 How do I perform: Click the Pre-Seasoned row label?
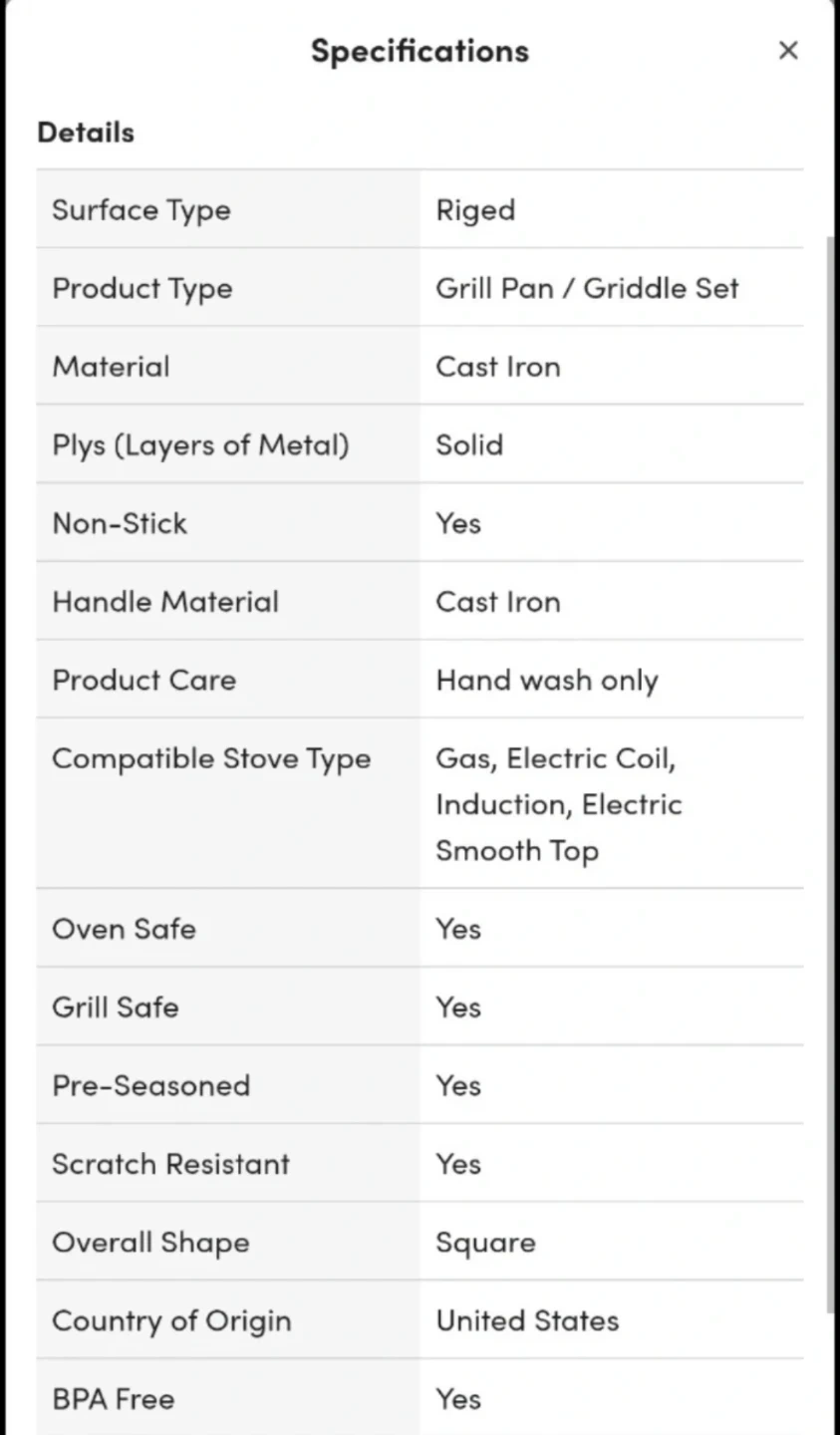pos(150,1085)
